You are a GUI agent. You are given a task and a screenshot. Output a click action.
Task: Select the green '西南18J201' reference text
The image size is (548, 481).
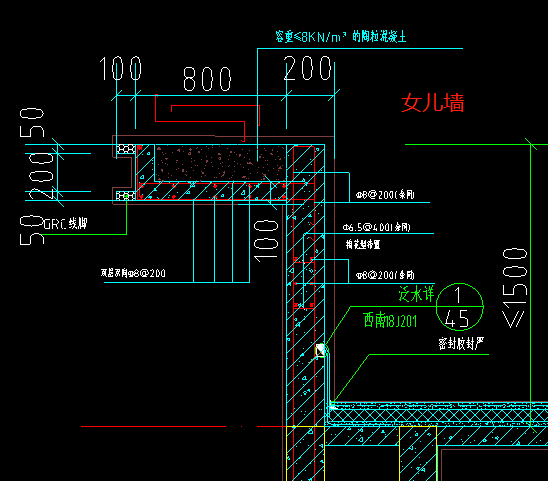tap(390, 321)
